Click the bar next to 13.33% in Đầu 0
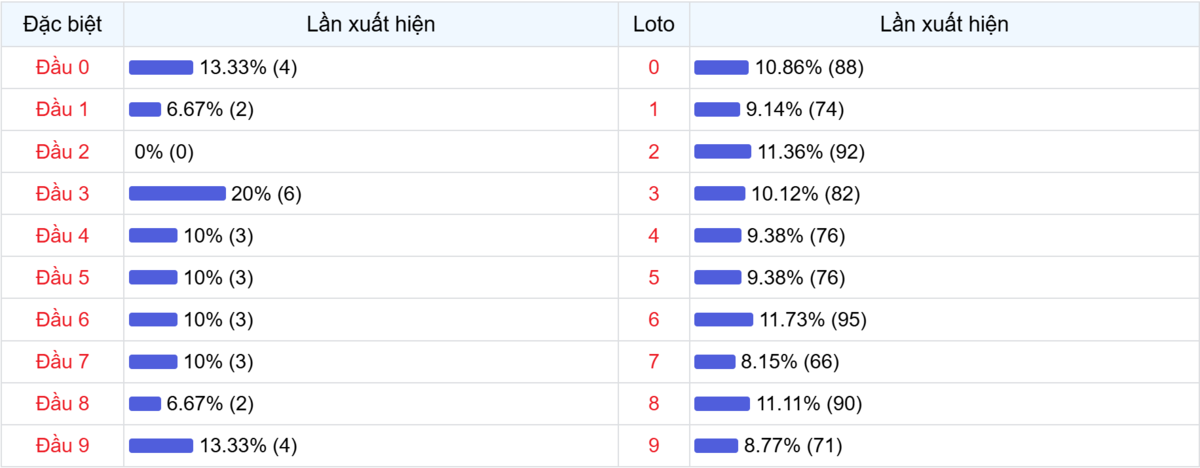Viewport: 1200px width, 468px height. pyautogui.click(x=161, y=68)
